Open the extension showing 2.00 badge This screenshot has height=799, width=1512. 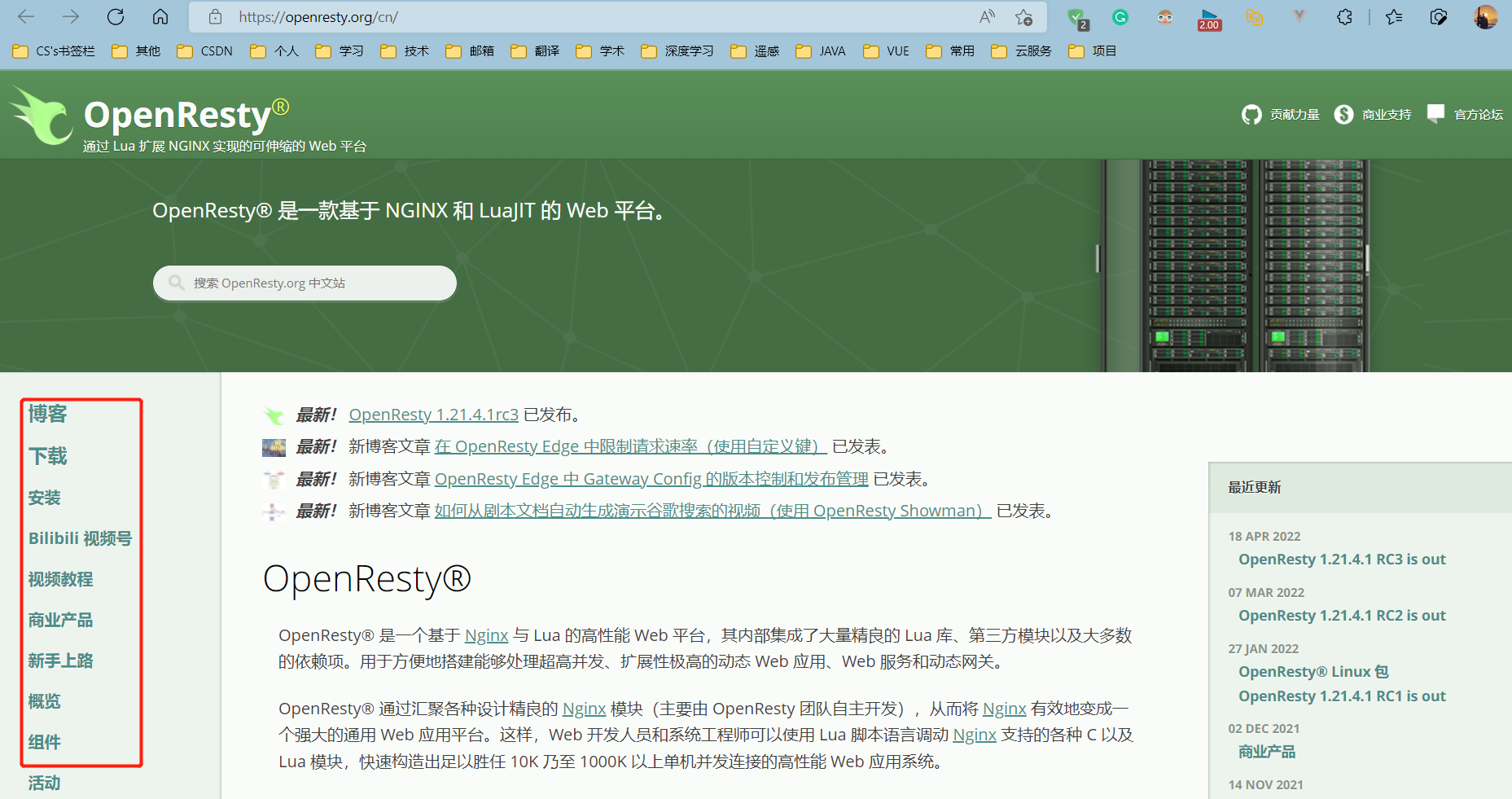(x=1209, y=19)
